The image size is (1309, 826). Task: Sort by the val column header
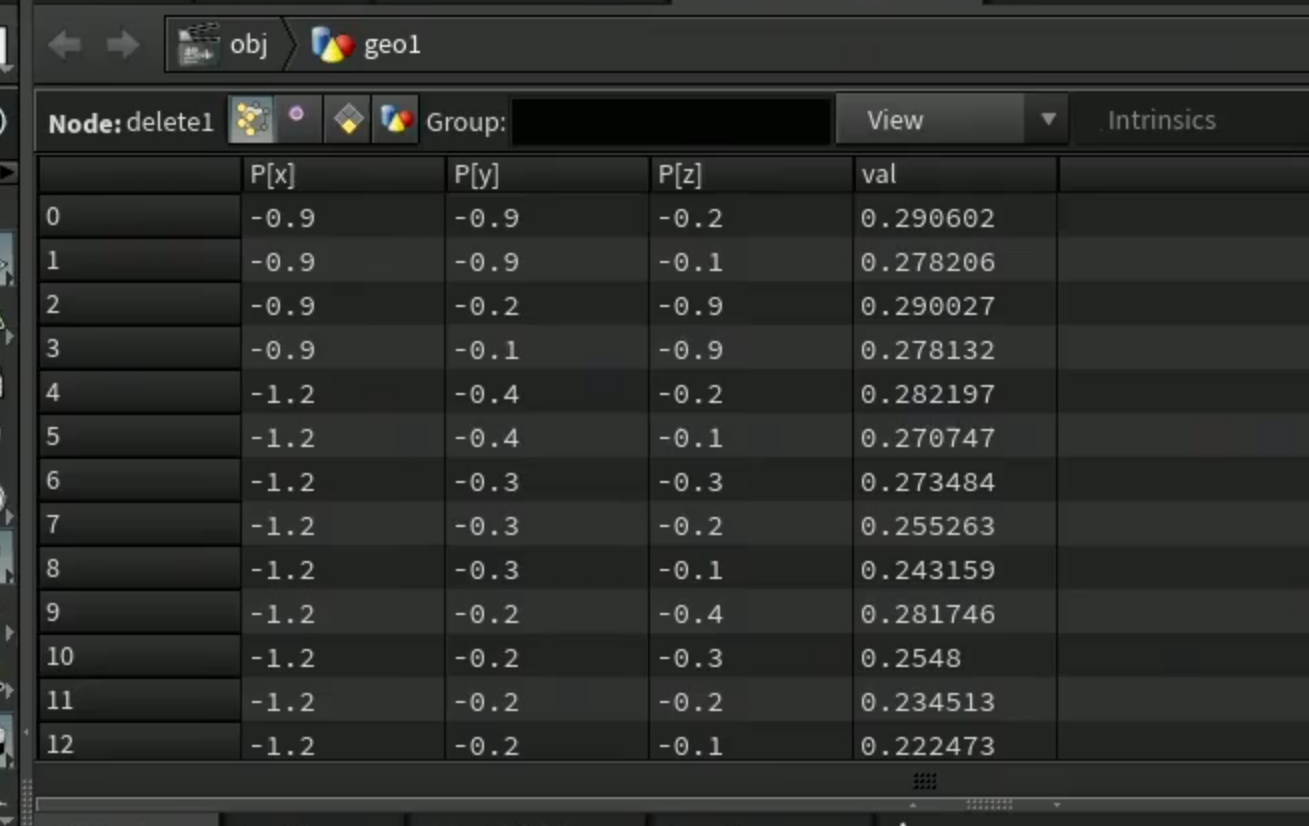pos(955,175)
